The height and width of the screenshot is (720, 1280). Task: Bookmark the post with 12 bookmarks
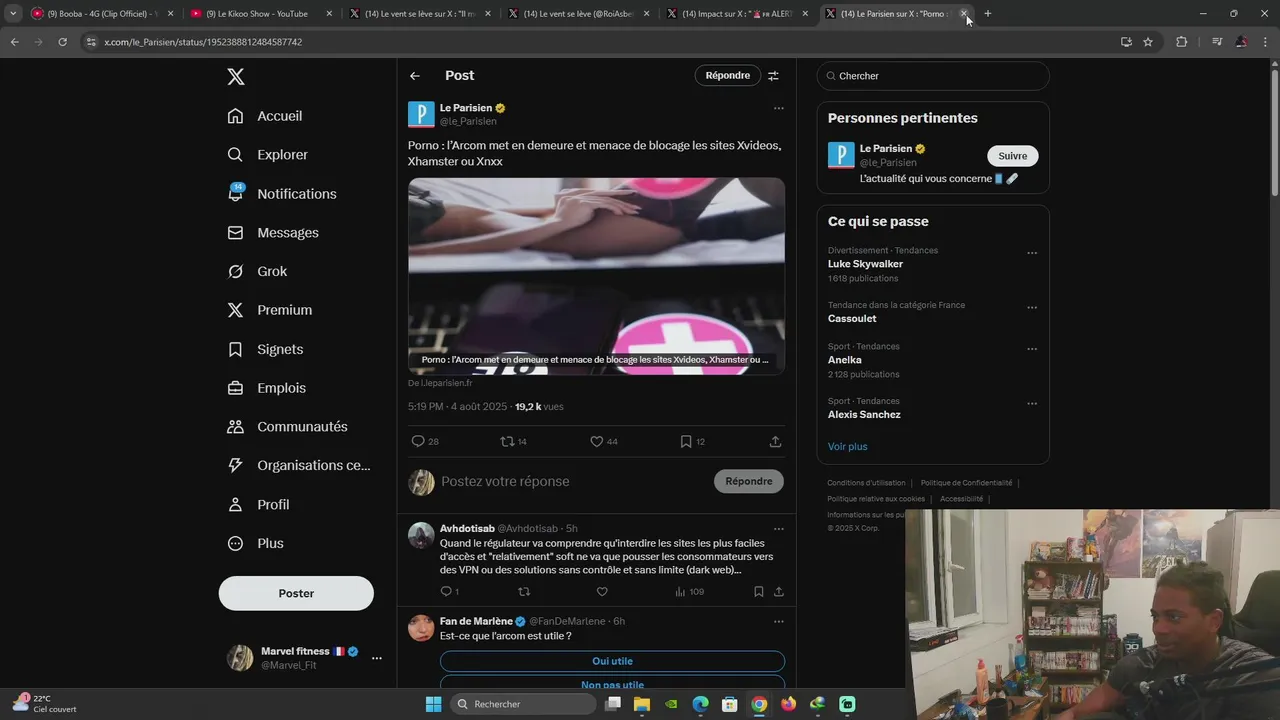pos(686,441)
